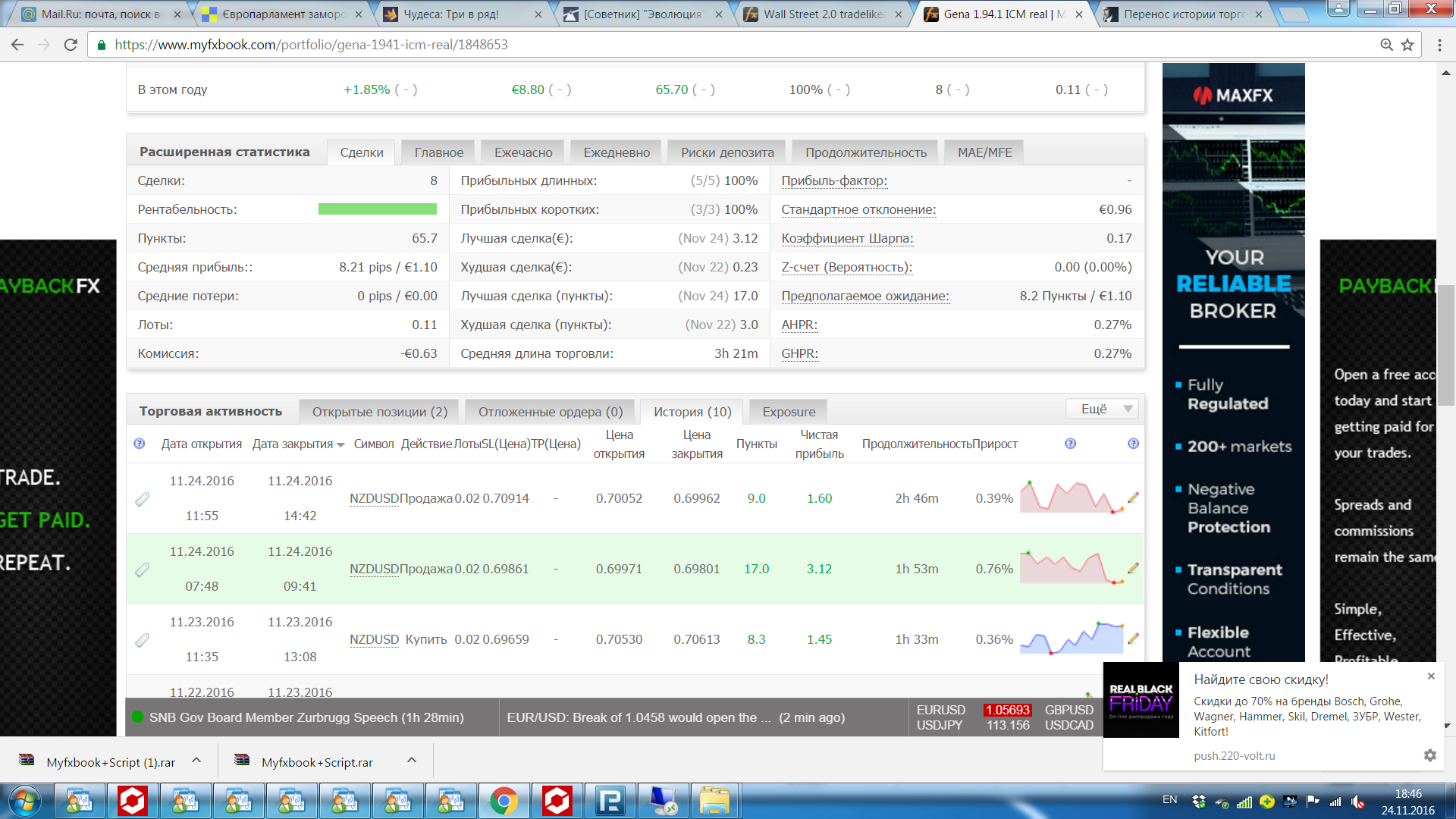Viewport: 1456px width, 819px height.
Task: Click the Z-счет (Вероятность) link
Action: click(x=846, y=268)
